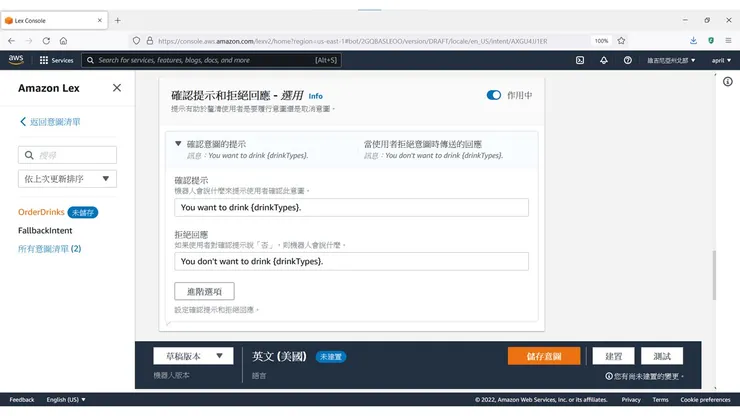
Task: Click the test button
Action: [x=662, y=356]
